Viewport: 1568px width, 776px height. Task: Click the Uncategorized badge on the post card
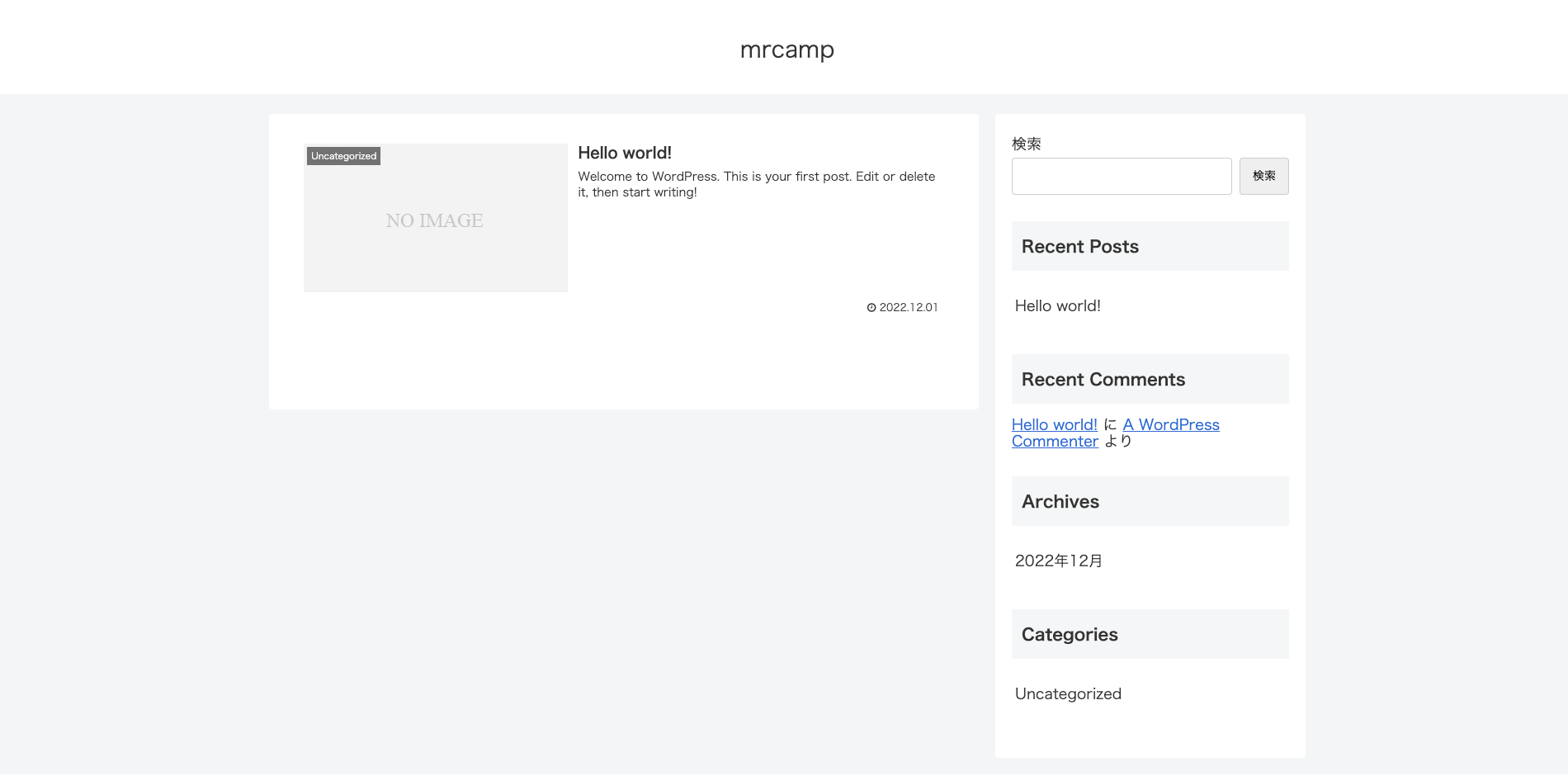(x=342, y=155)
